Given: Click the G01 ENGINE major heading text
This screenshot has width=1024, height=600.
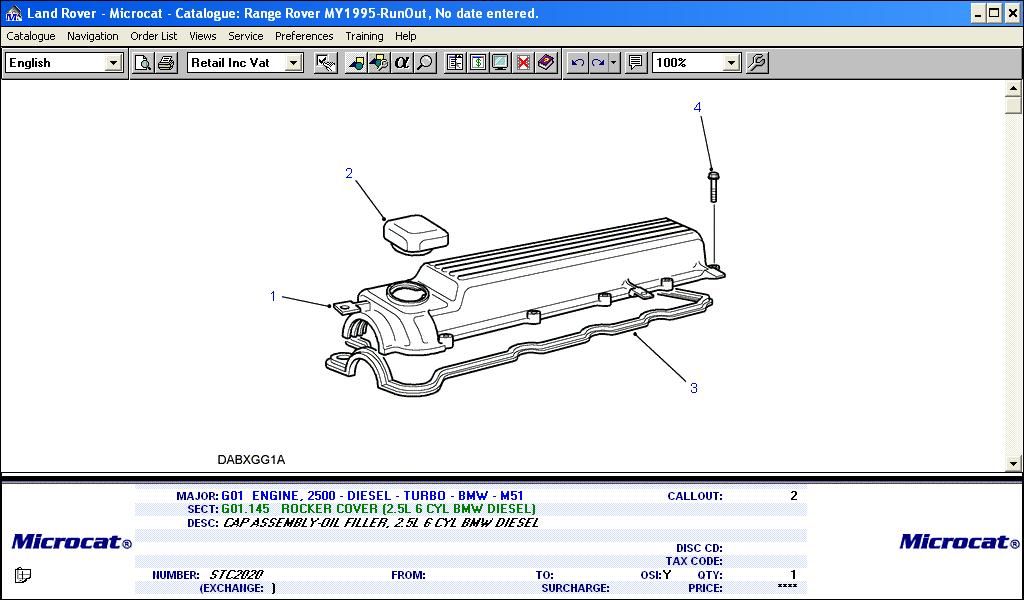Looking at the screenshot, I should click(x=372, y=496).
